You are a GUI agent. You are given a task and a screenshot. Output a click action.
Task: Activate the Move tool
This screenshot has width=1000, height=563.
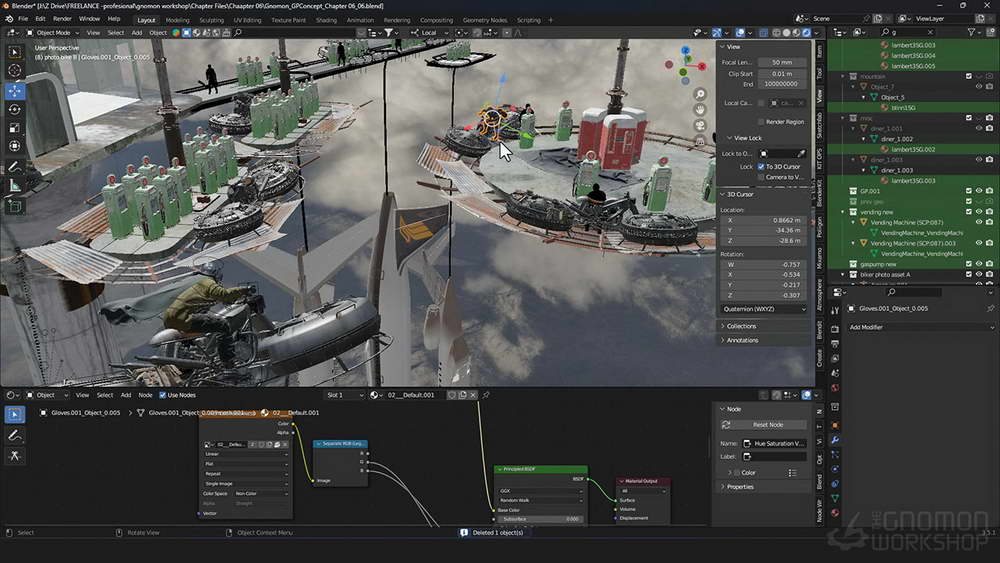(x=15, y=91)
